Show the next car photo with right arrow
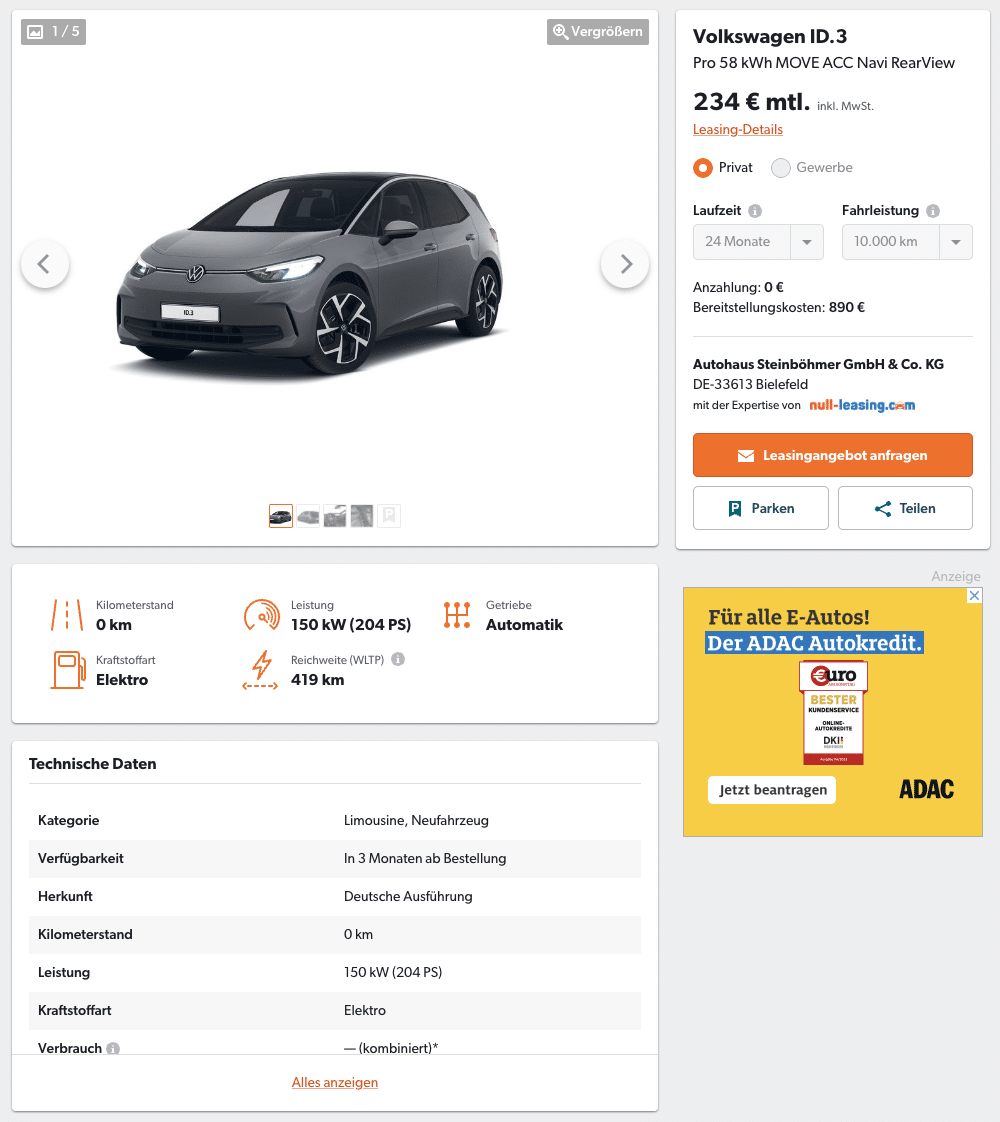The width and height of the screenshot is (1000, 1122). click(624, 264)
